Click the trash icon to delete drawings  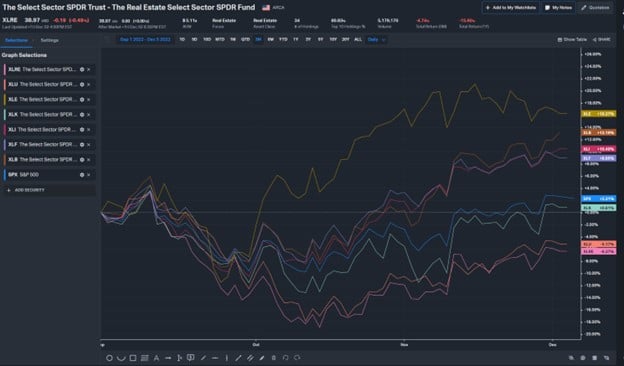(x=274, y=358)
